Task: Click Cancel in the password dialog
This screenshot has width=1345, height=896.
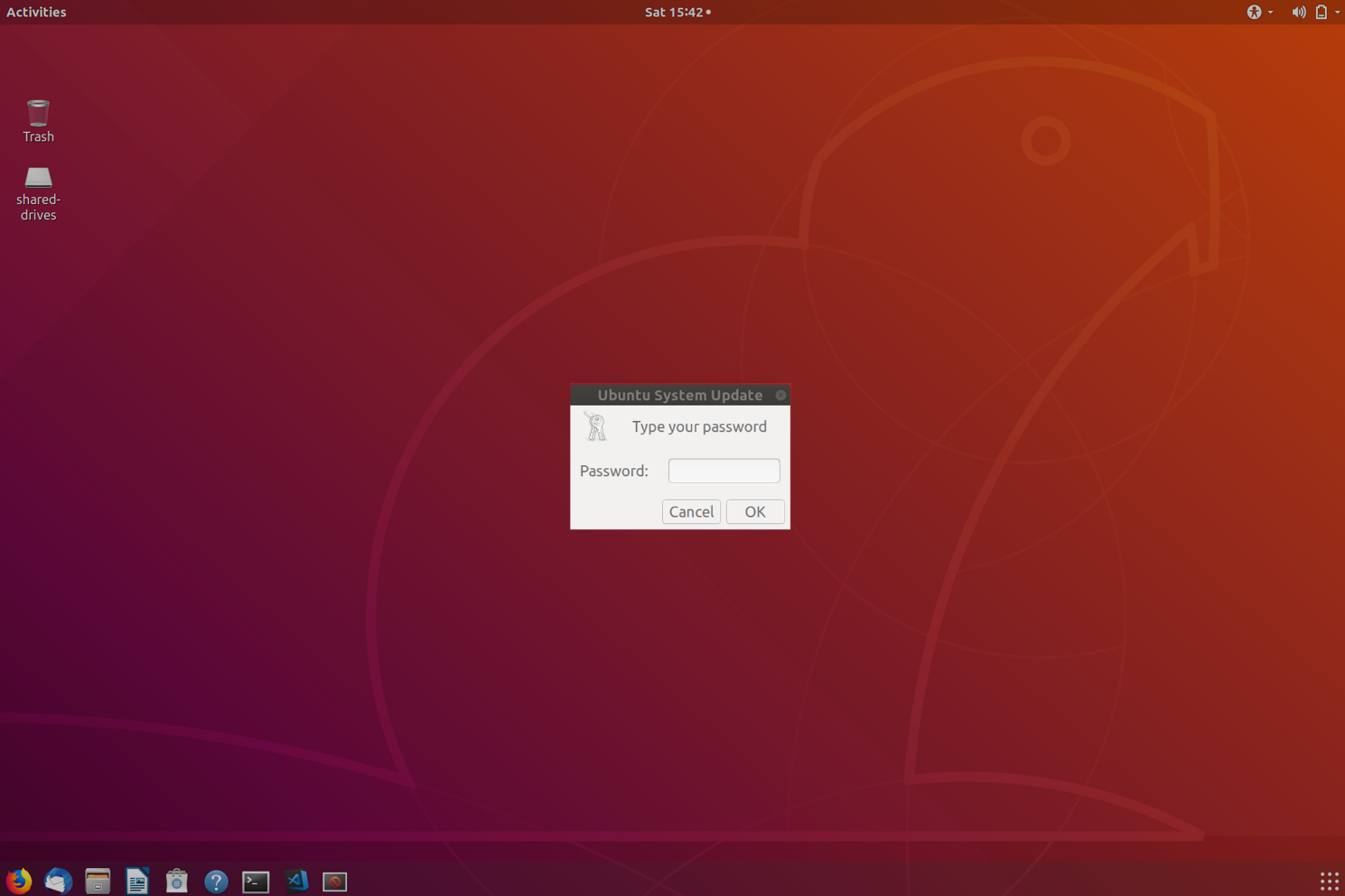Action: pos(691,512)
